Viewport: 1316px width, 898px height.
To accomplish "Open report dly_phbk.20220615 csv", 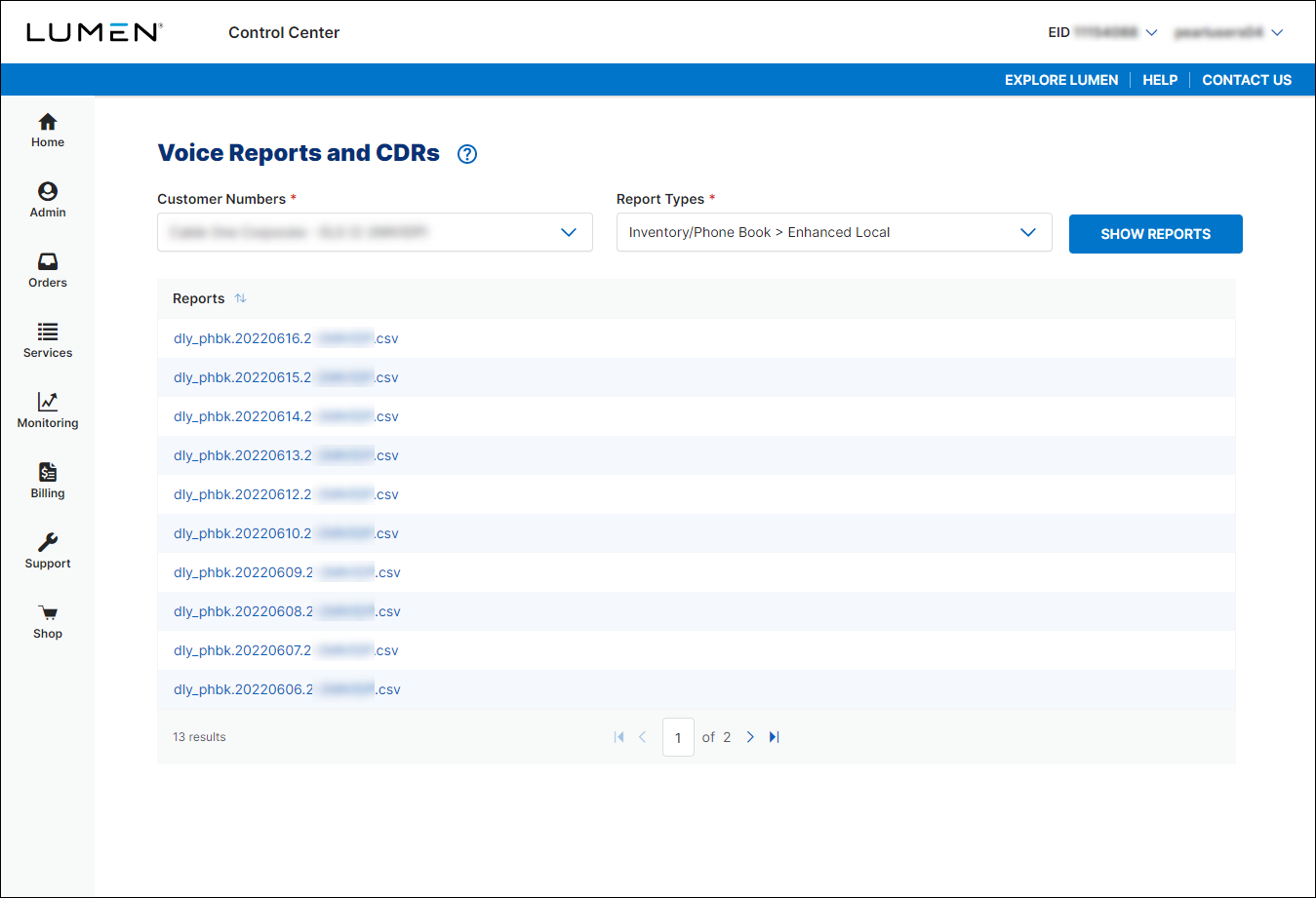I will coord(286,377).
